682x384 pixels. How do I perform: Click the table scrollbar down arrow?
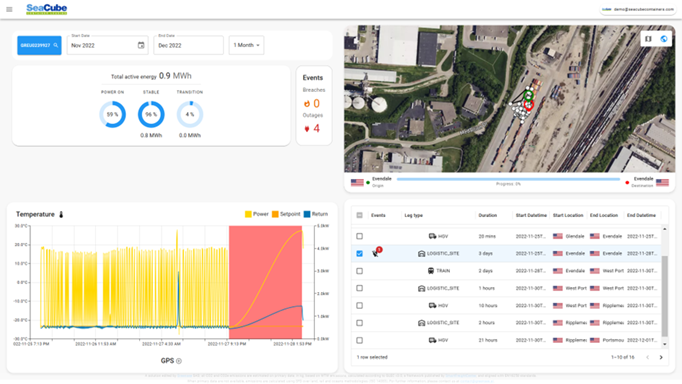[x=665, y=344]
